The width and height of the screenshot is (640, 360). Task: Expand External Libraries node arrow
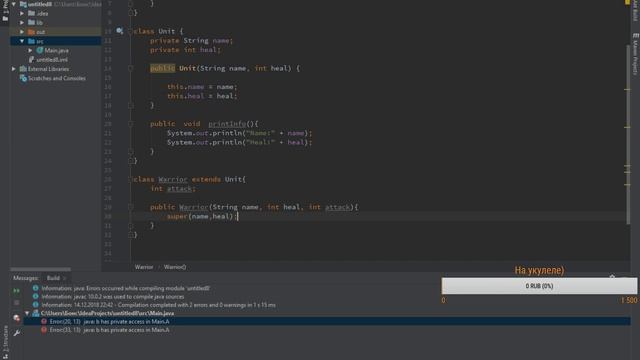14,69
